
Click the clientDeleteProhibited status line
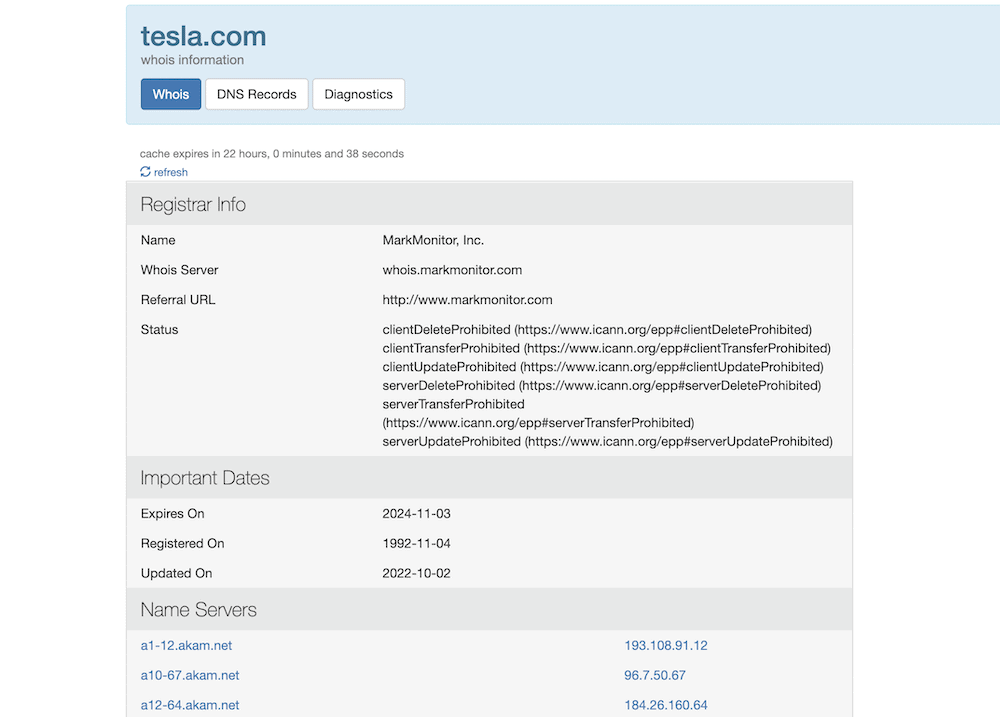pyautogui.click(x=597, y=330)
